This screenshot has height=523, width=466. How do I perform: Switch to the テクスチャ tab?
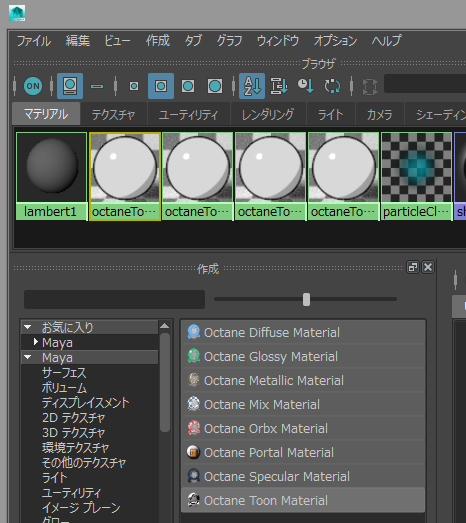(113, 115)
